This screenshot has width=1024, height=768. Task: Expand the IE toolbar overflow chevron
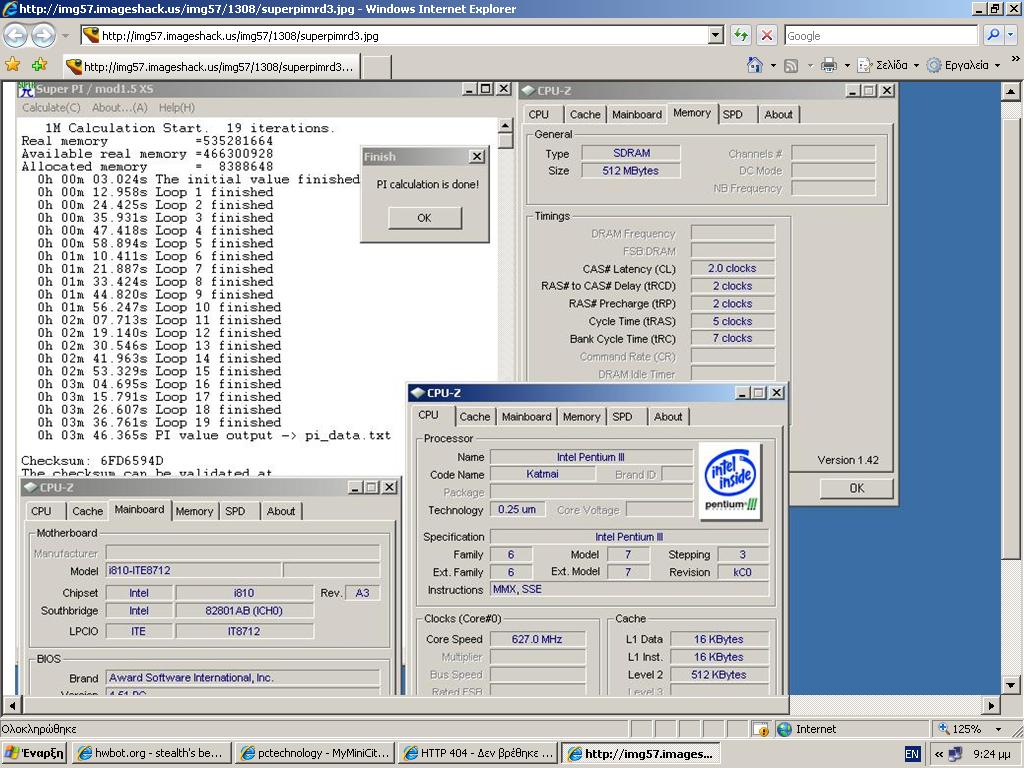tap(1015, 59)
